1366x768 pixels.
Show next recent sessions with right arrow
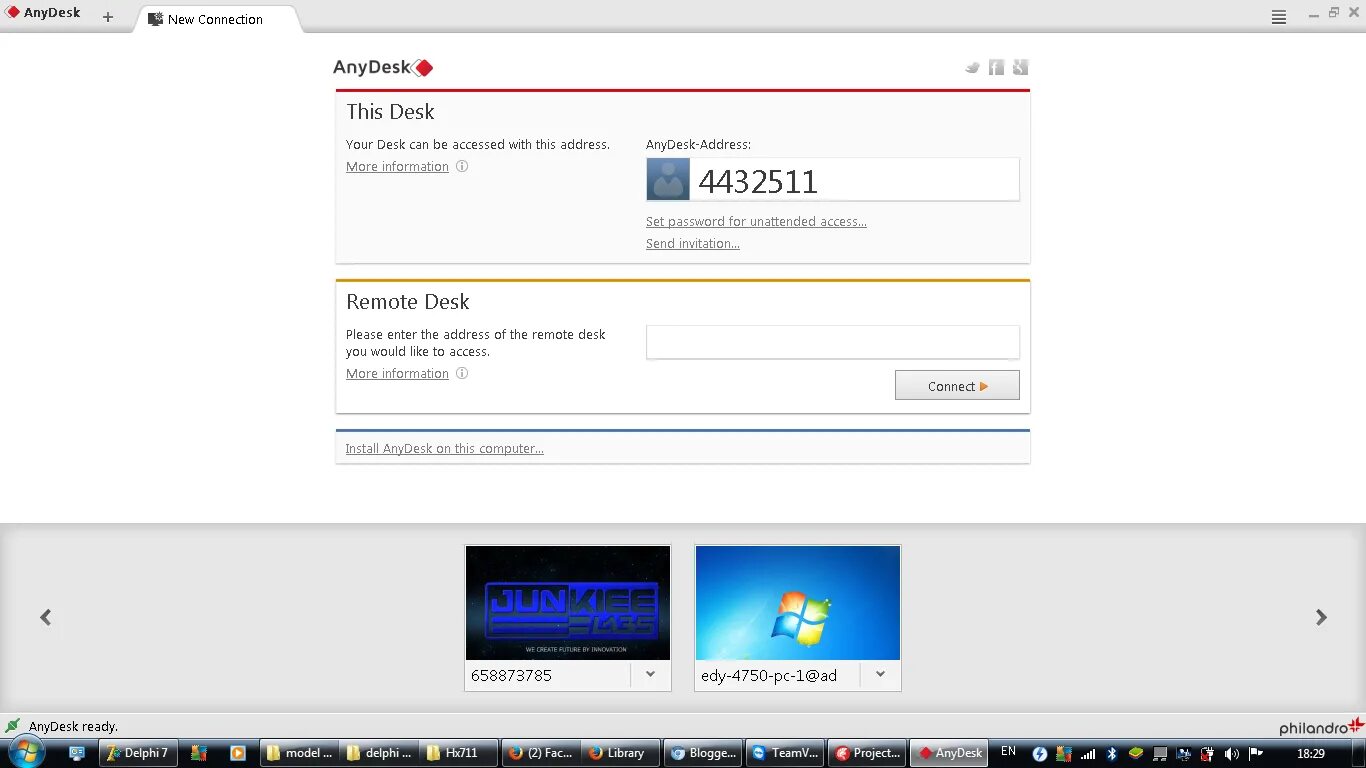pyautogui.click(x=1321, y=617)
